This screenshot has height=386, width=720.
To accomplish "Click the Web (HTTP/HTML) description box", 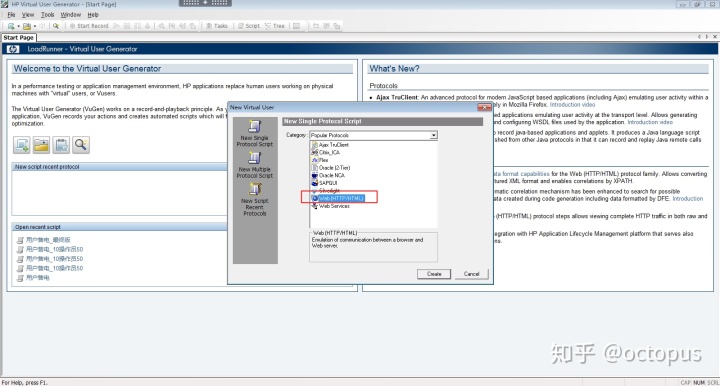I will [373, 247].
